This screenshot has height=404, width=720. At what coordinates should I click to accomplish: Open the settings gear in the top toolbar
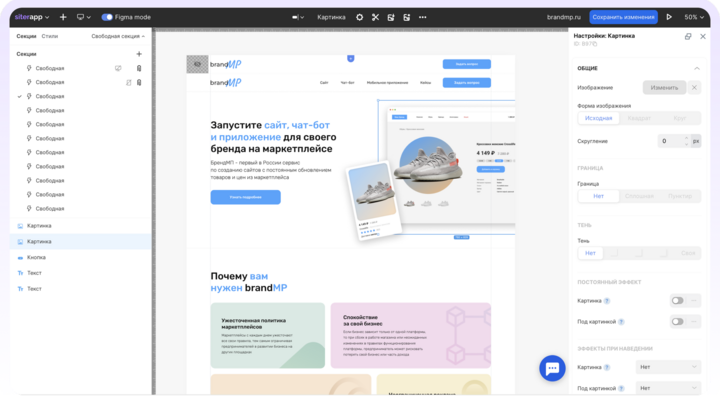[360, 17]
